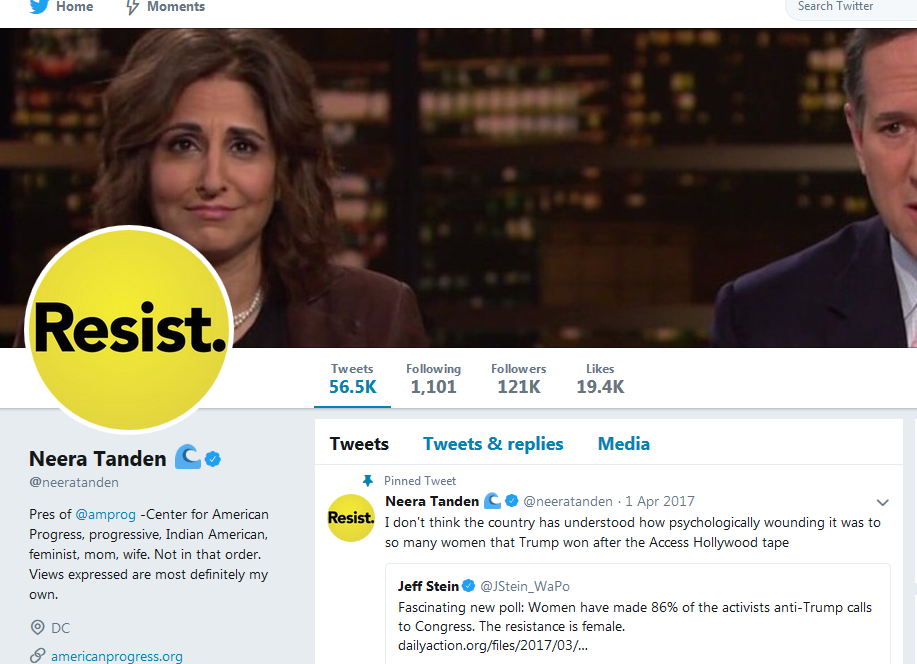Open the Following 1,101 list
Screen dimensions: 917x664
433,379
